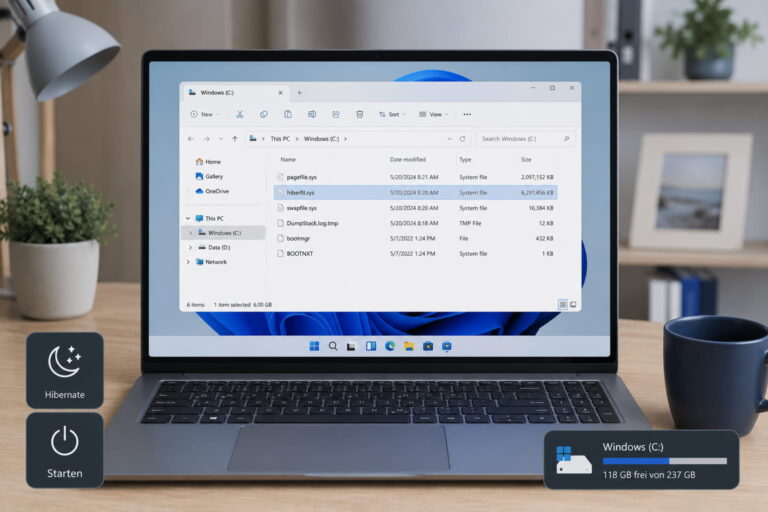Open taskbar Search
Image resolution: width=768 pixels, height=512 pixels.
point(333,346)
